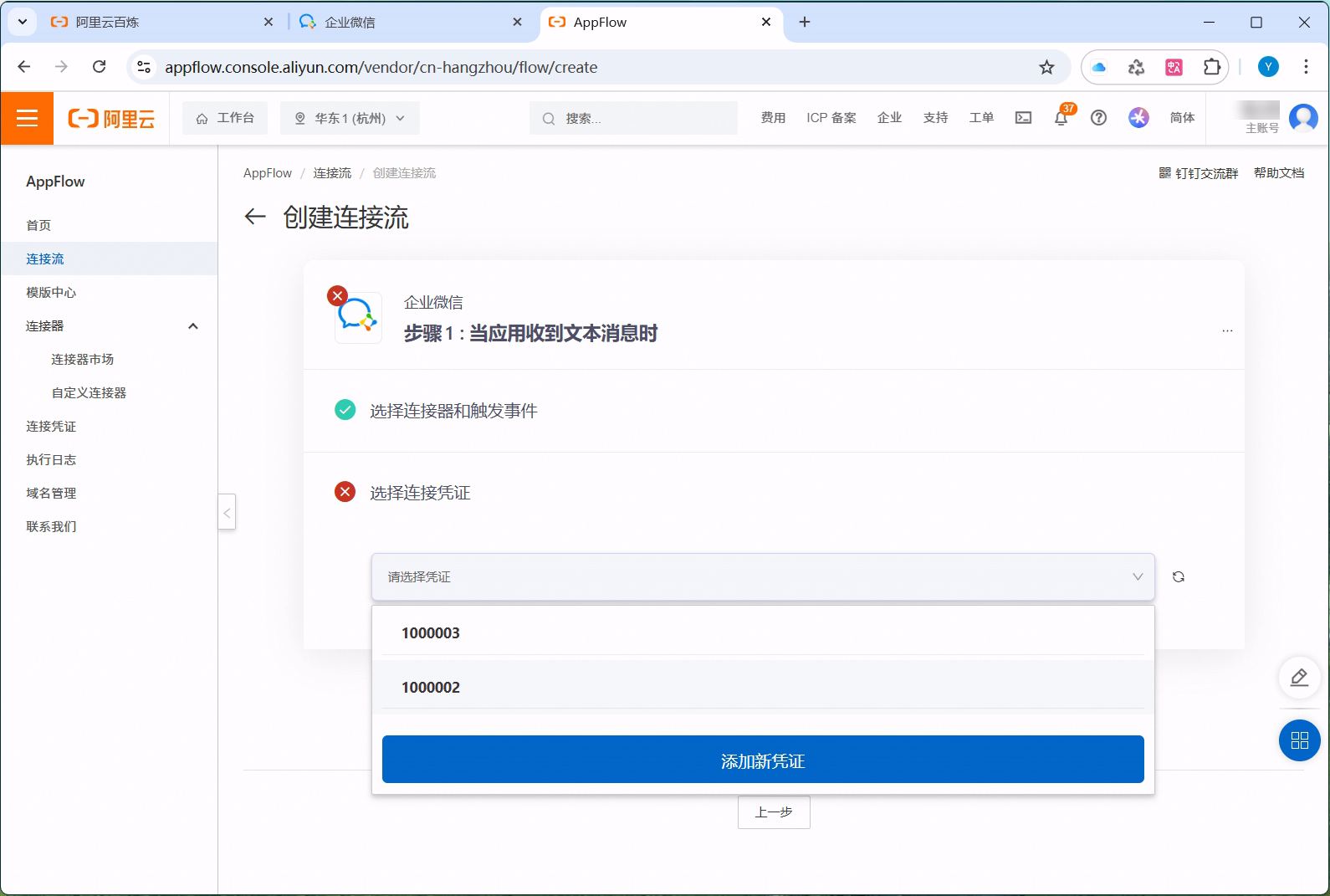Open the 支持 header link
1330x896 pixels.
coord(935,118)
